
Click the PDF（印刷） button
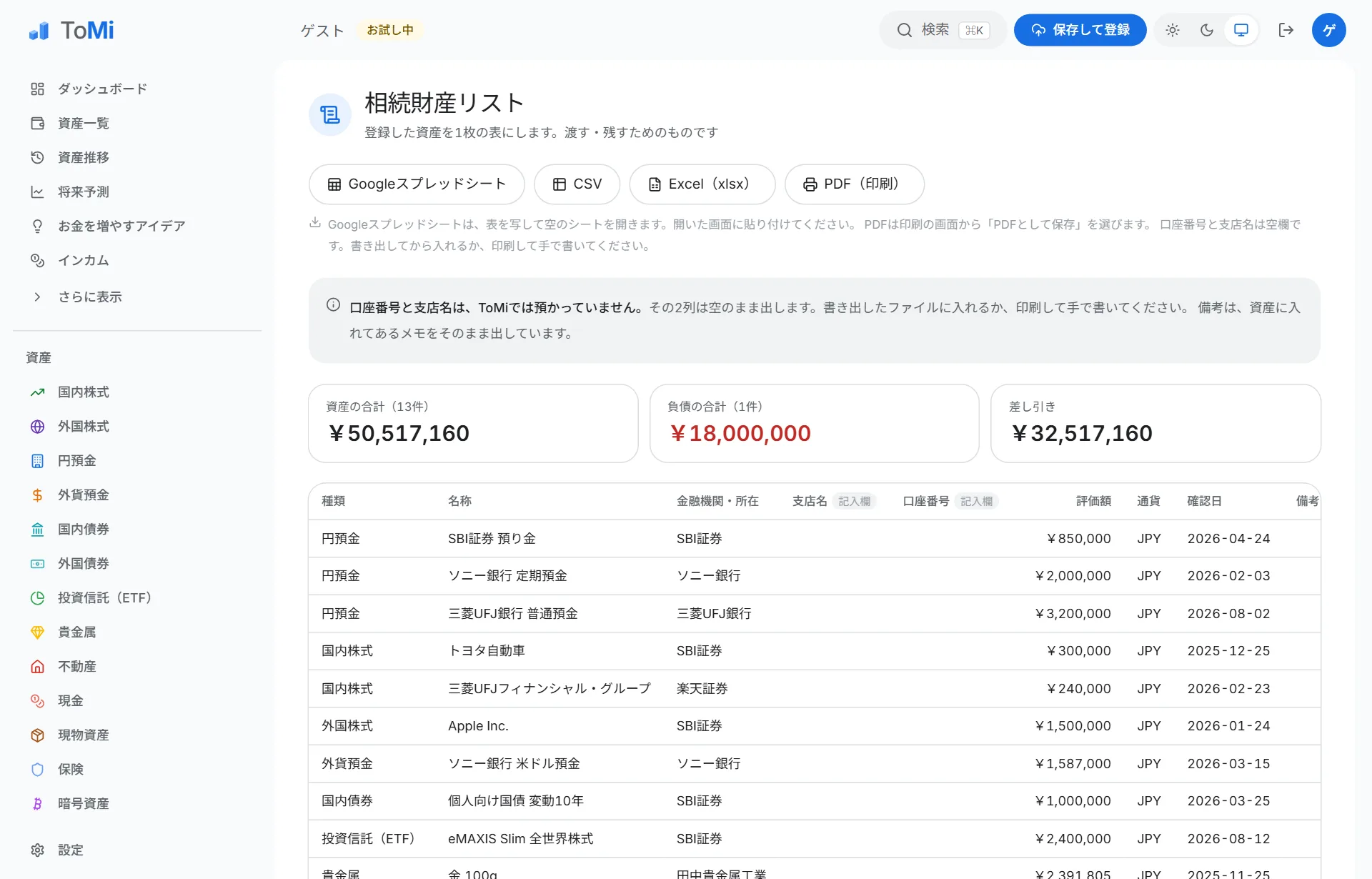(x=855, y=184)
